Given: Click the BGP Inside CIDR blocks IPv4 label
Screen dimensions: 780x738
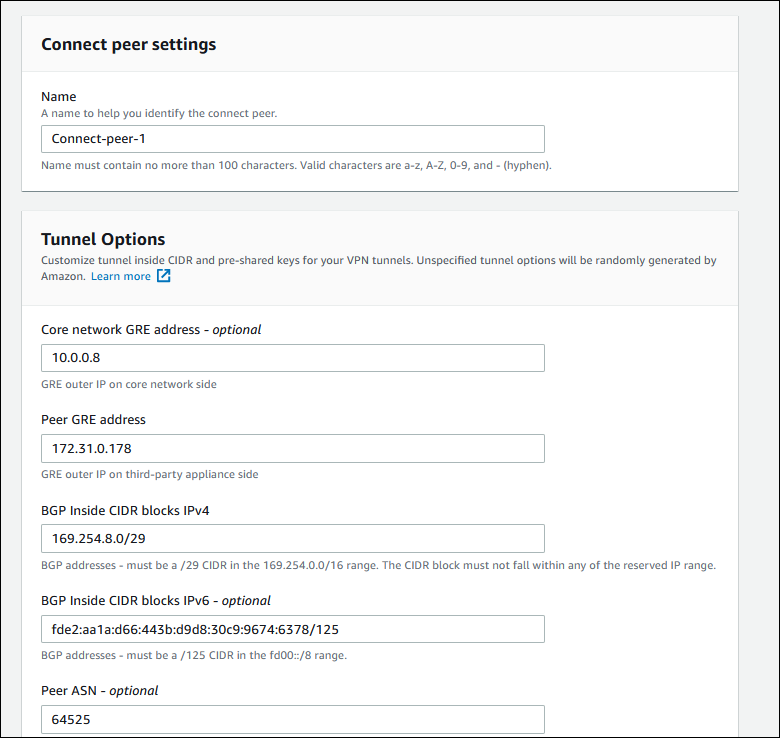Looking at the screenshot, I should click(x=125, y=510).
